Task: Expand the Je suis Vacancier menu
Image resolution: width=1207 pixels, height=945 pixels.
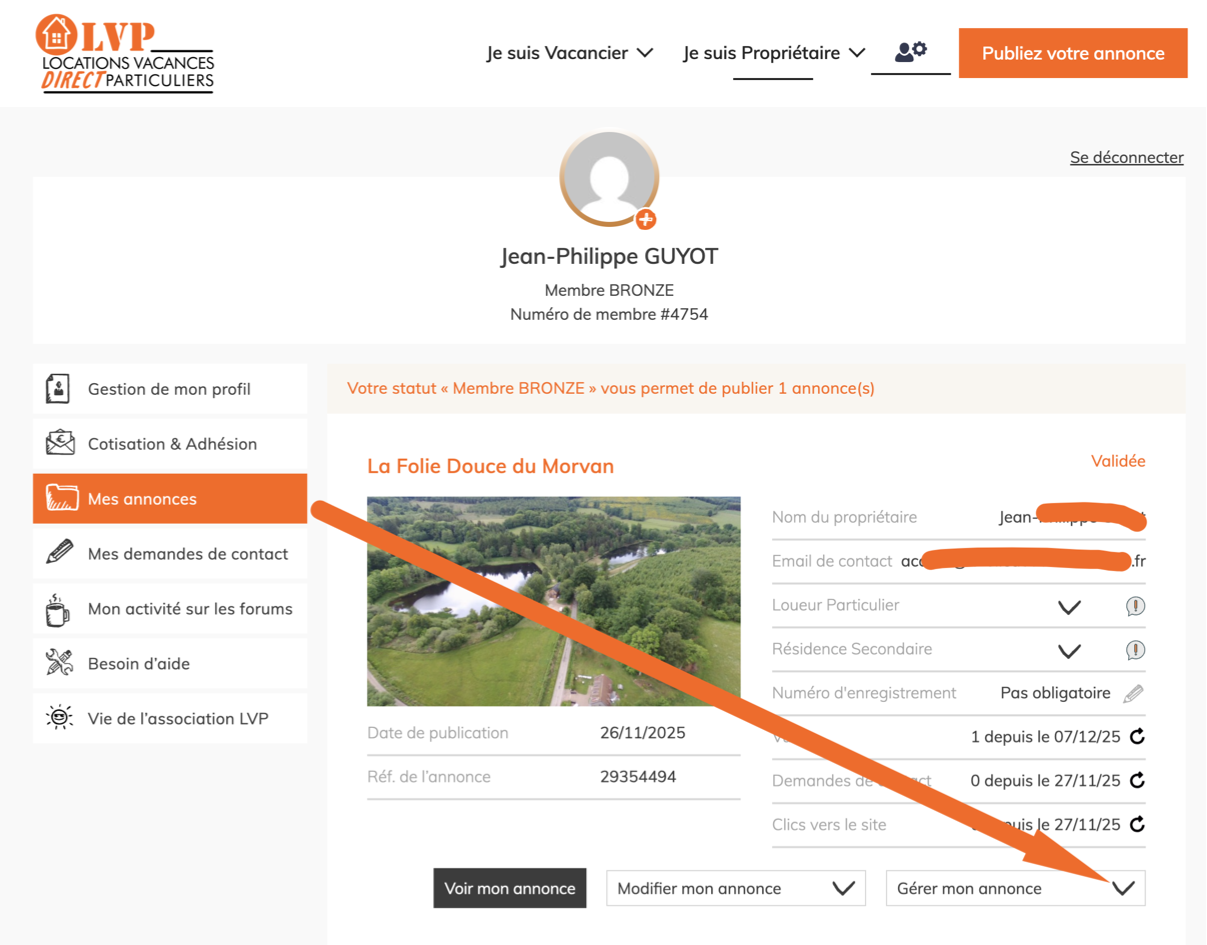Action: [569, 53]
